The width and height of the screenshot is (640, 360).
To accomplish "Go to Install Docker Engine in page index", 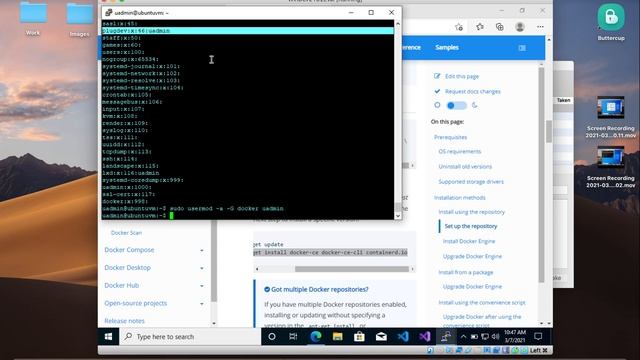I will coord(469,241).
